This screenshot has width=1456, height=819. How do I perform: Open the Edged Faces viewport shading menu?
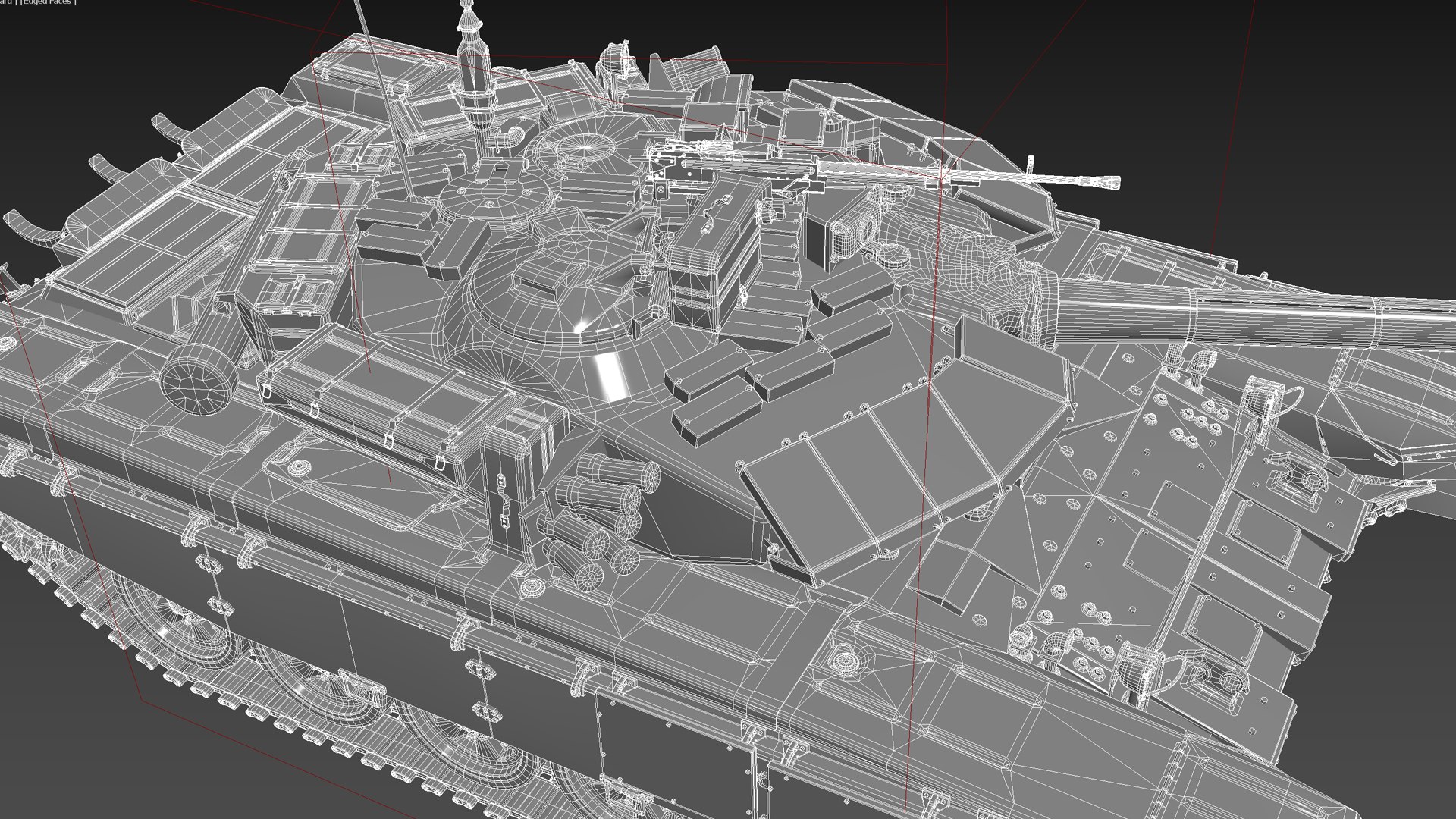tap(49, 2)
